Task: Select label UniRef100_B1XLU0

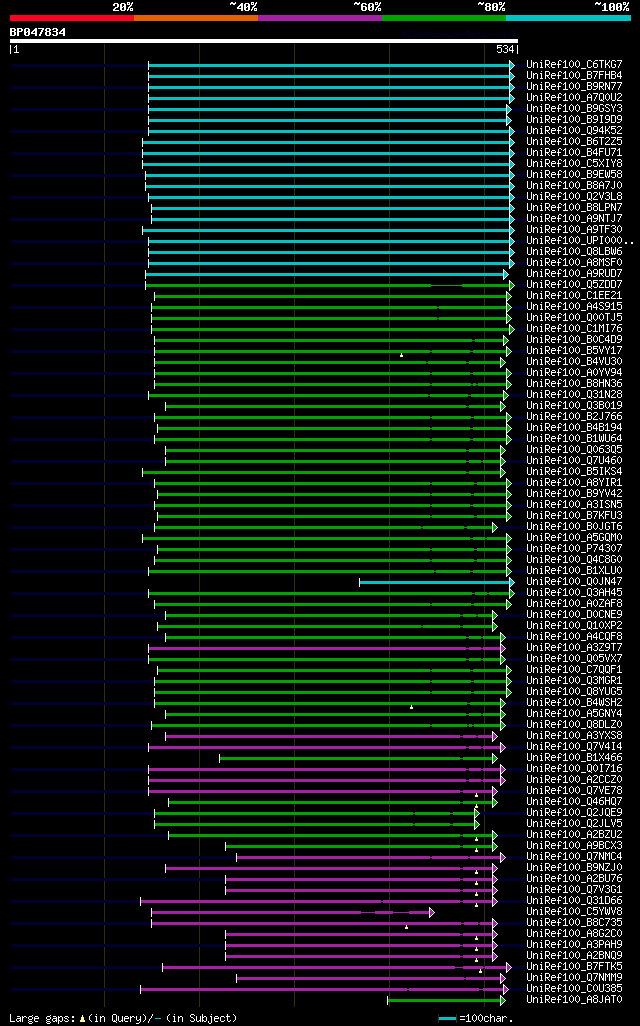Action: pos(574,571)
